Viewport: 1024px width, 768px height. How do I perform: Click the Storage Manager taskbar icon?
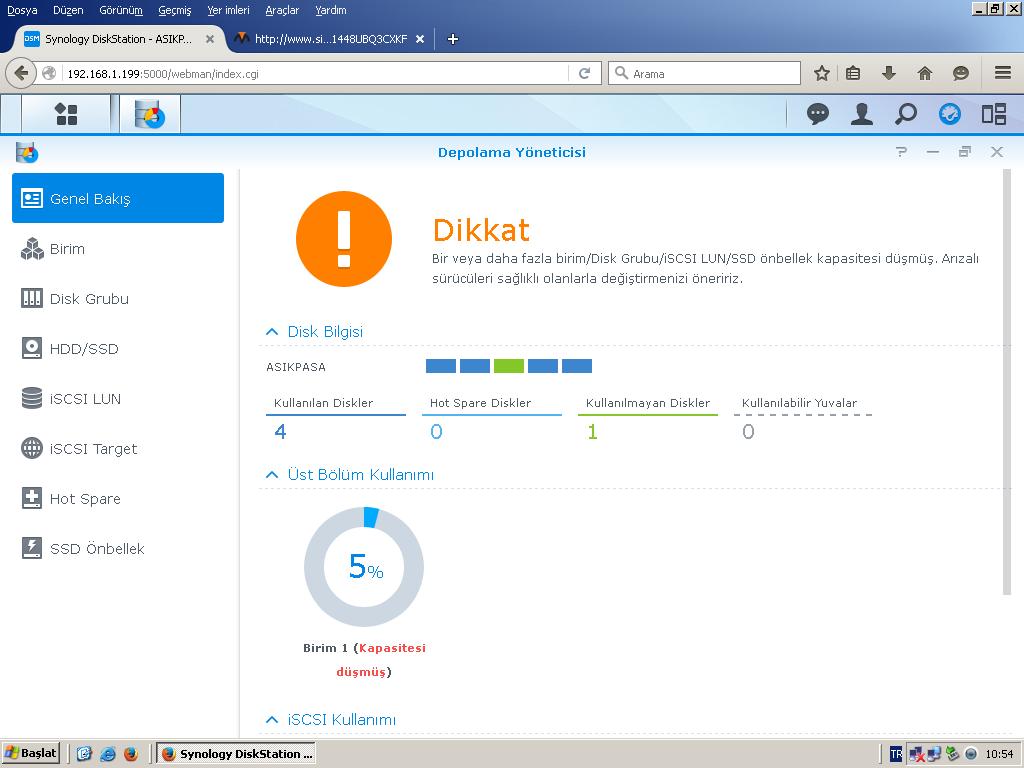(x=149, y=114)
